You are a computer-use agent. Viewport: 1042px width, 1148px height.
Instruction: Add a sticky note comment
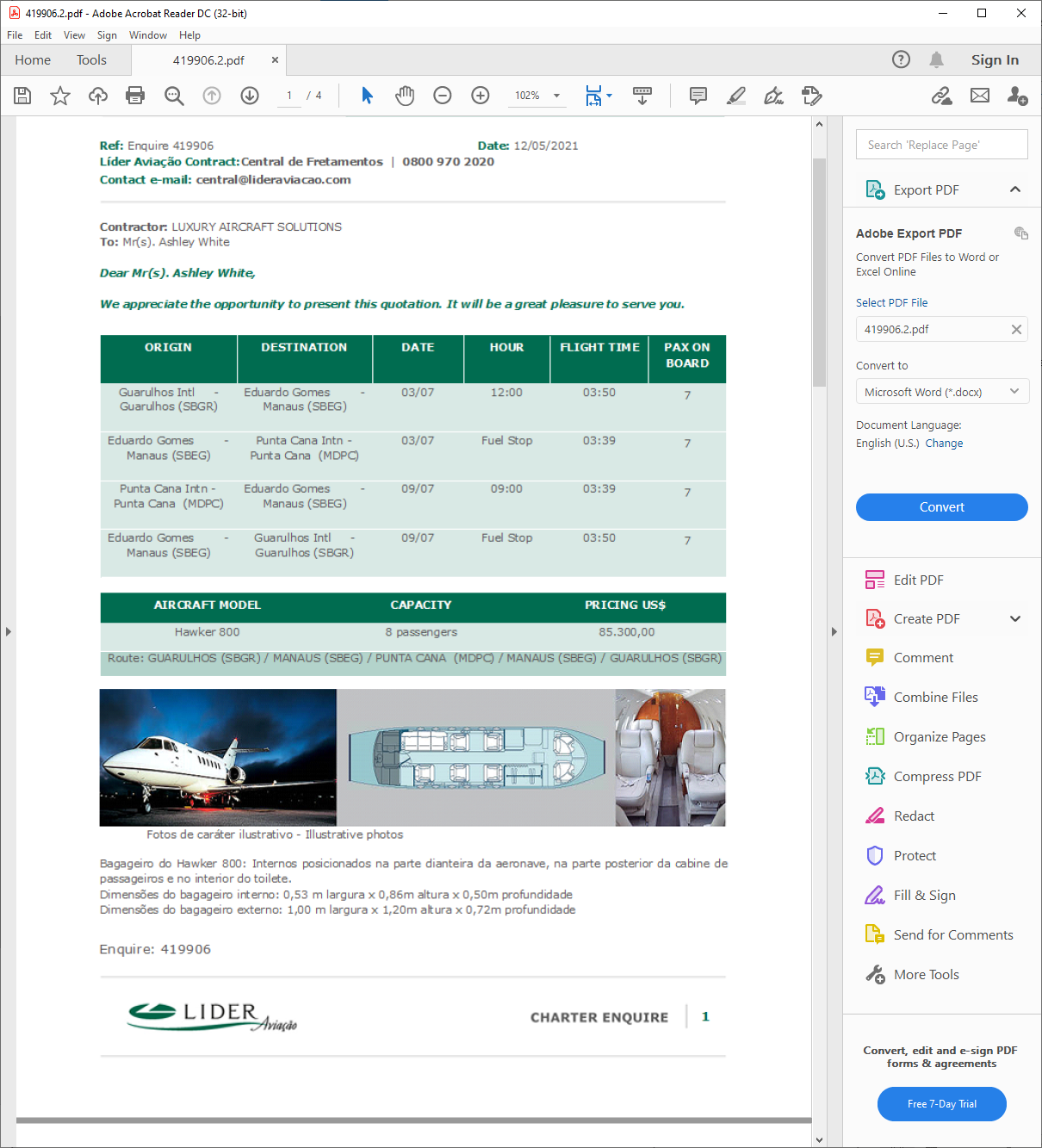698,96
